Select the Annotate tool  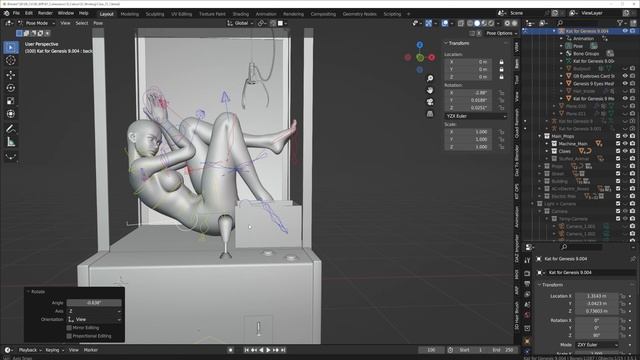click(x=11, y=129)
